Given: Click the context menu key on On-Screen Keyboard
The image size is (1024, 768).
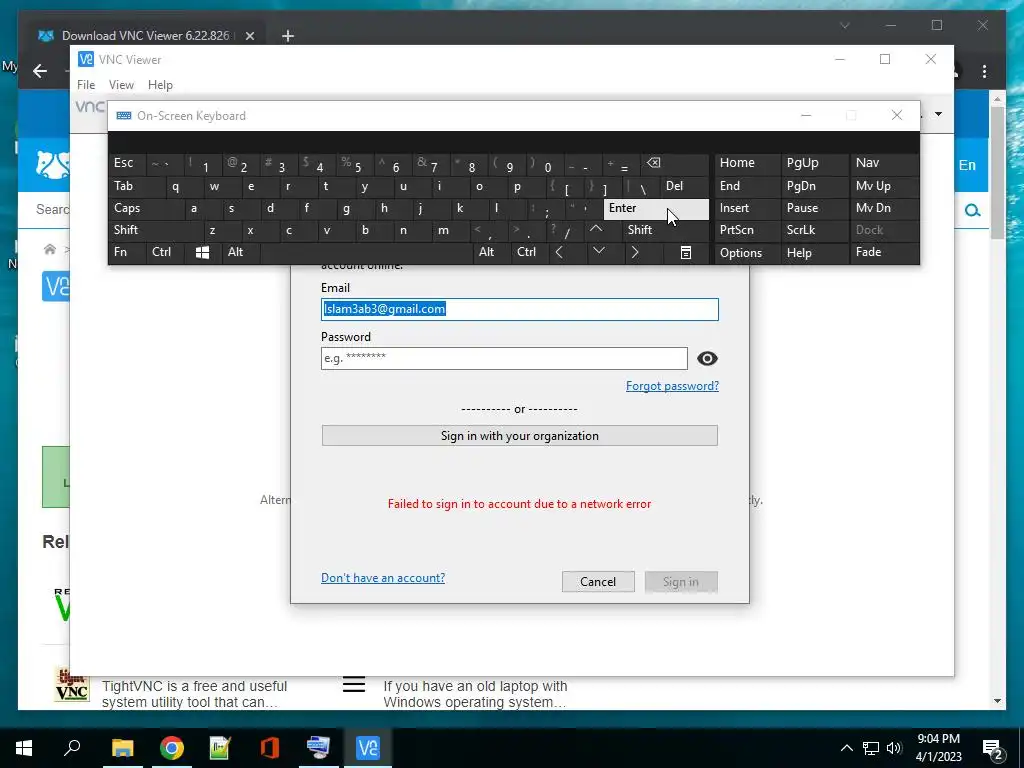Looking at the screenshot, I should point(686,252).
